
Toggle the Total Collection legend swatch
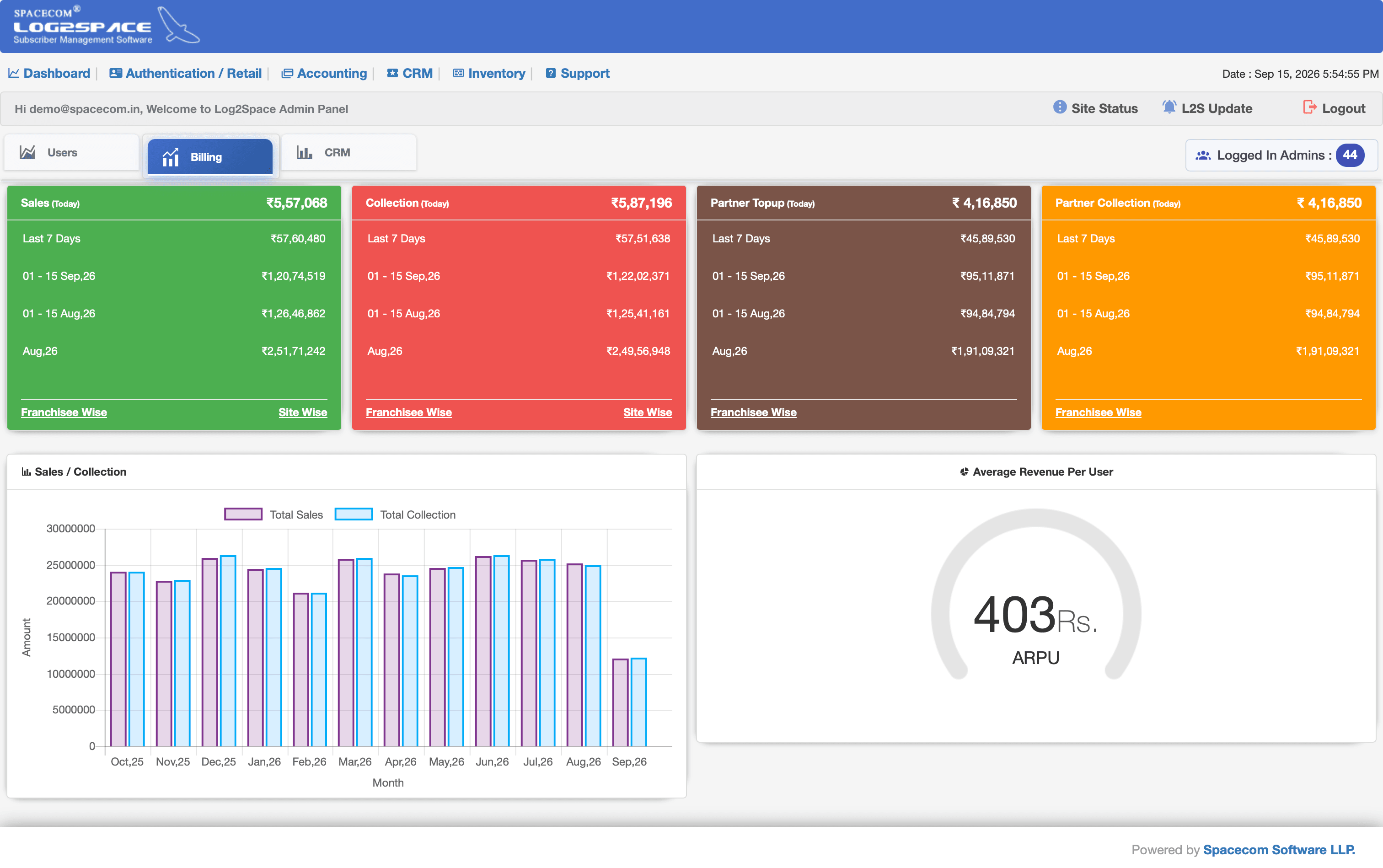pyautogui.click(x=354, y=514)
